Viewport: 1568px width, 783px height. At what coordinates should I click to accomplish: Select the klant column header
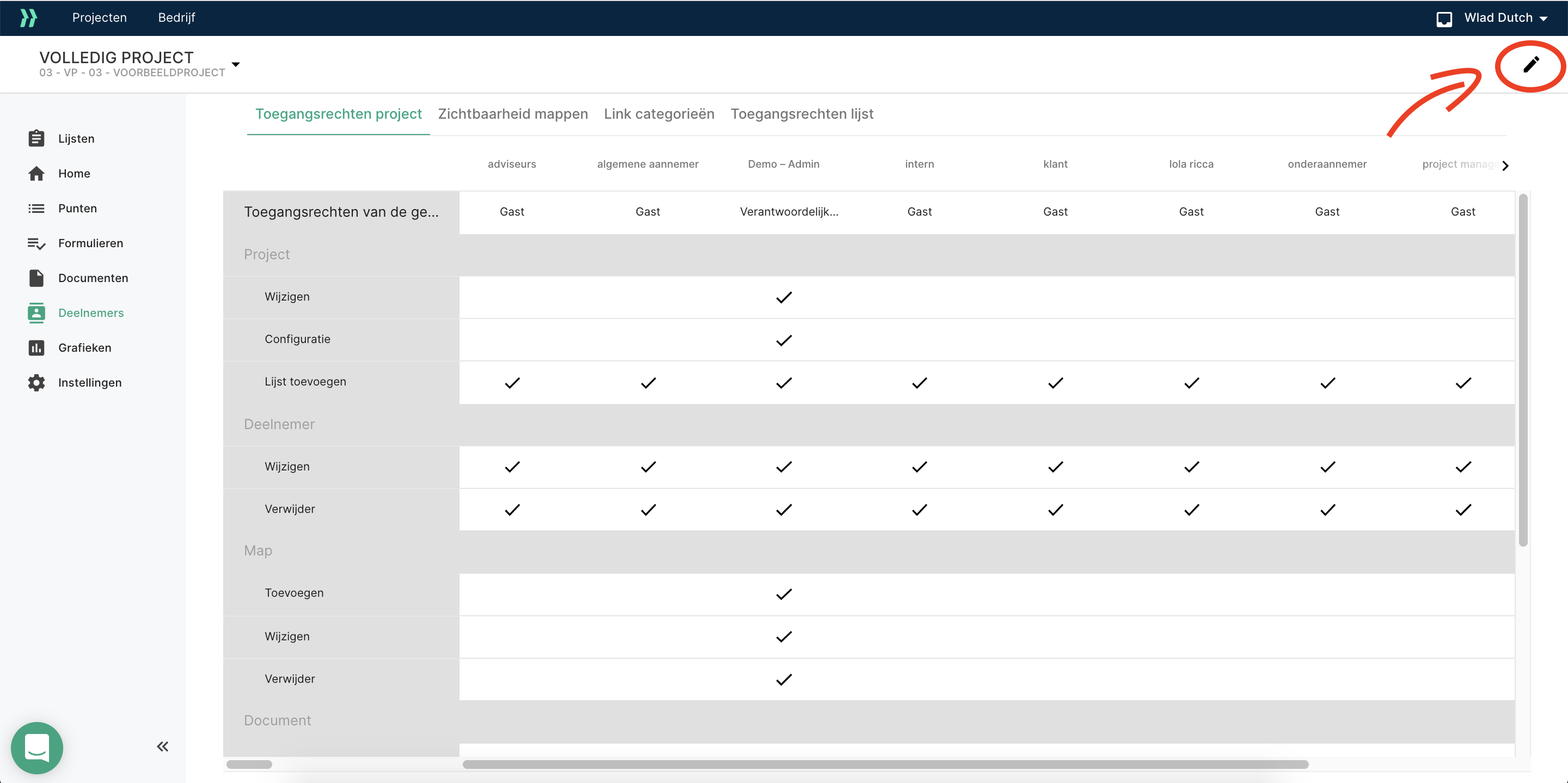pos(1055,164)
